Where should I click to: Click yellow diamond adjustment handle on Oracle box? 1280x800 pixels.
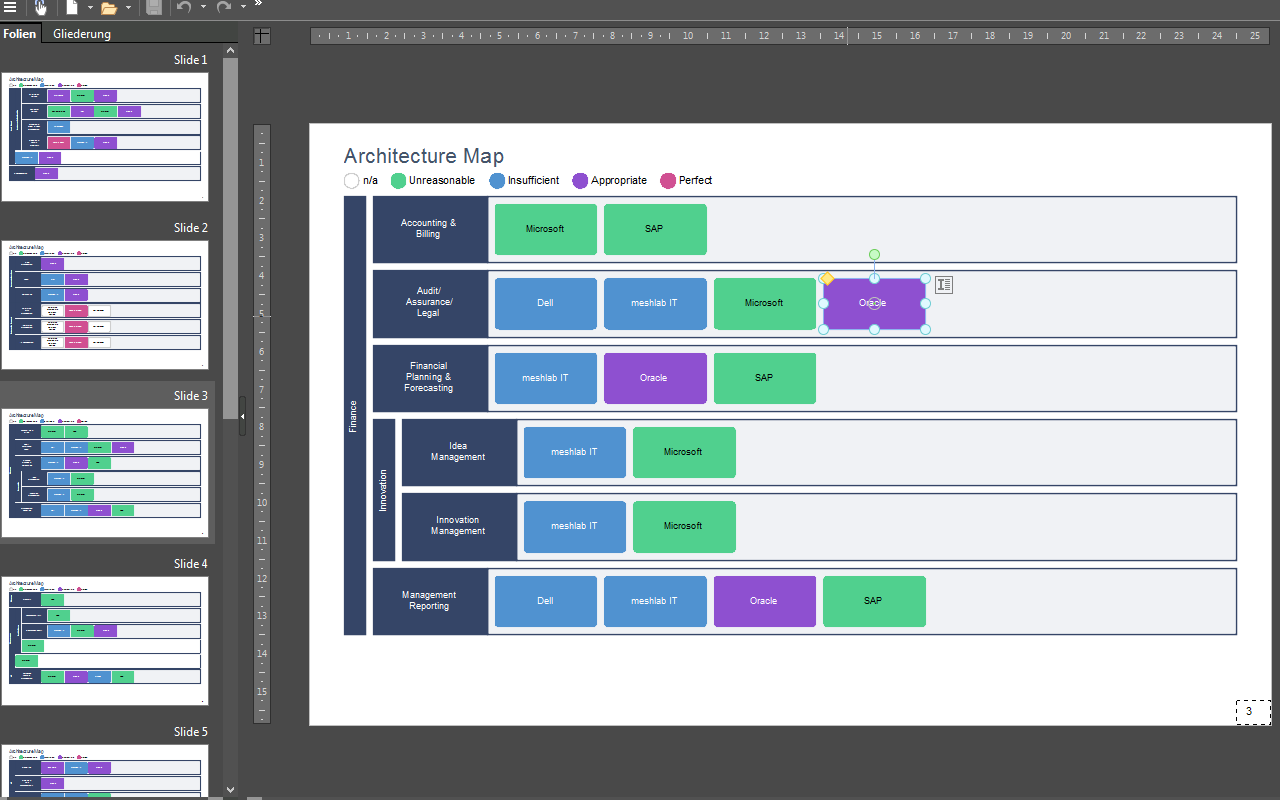[x=827, y=278]
